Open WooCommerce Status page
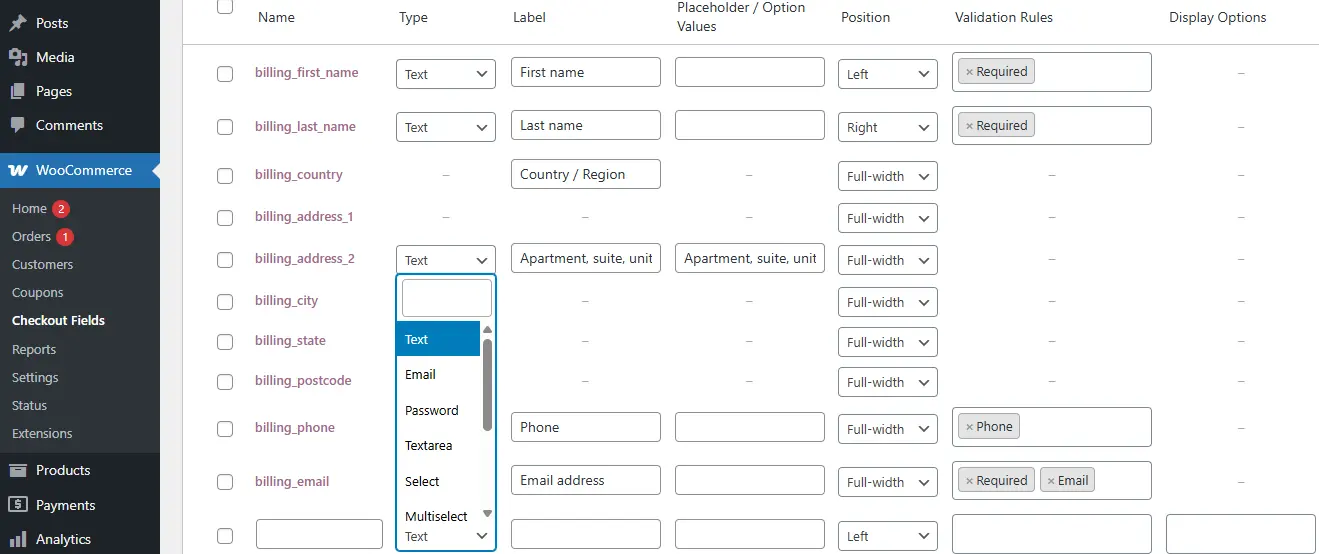 click(30, 405)
